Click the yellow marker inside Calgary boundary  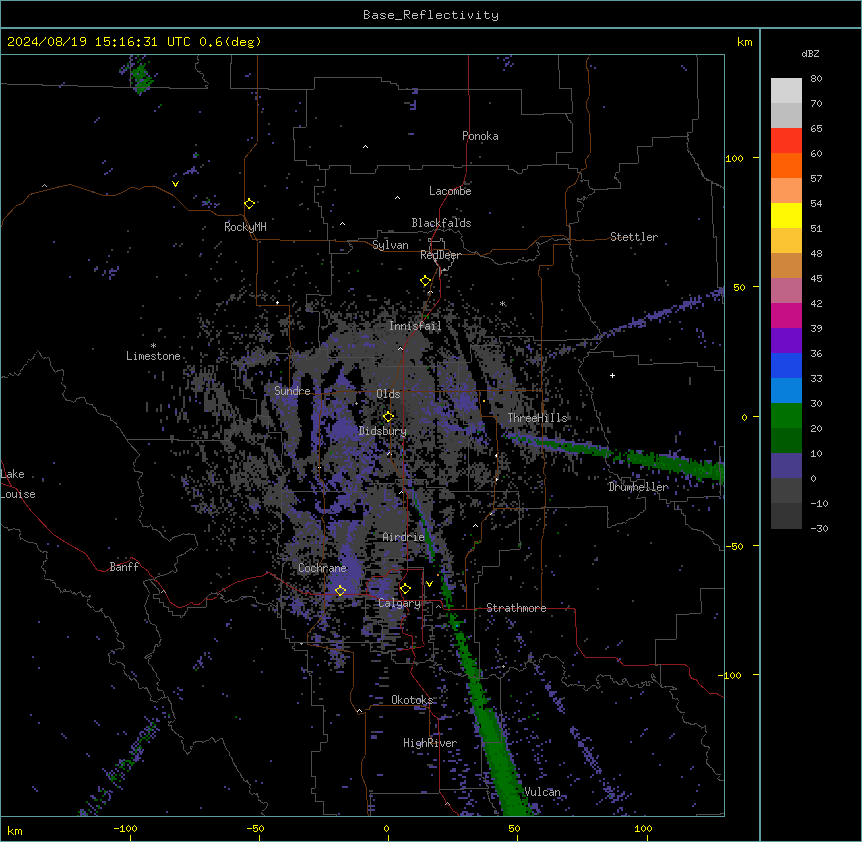tap(405, 589)
